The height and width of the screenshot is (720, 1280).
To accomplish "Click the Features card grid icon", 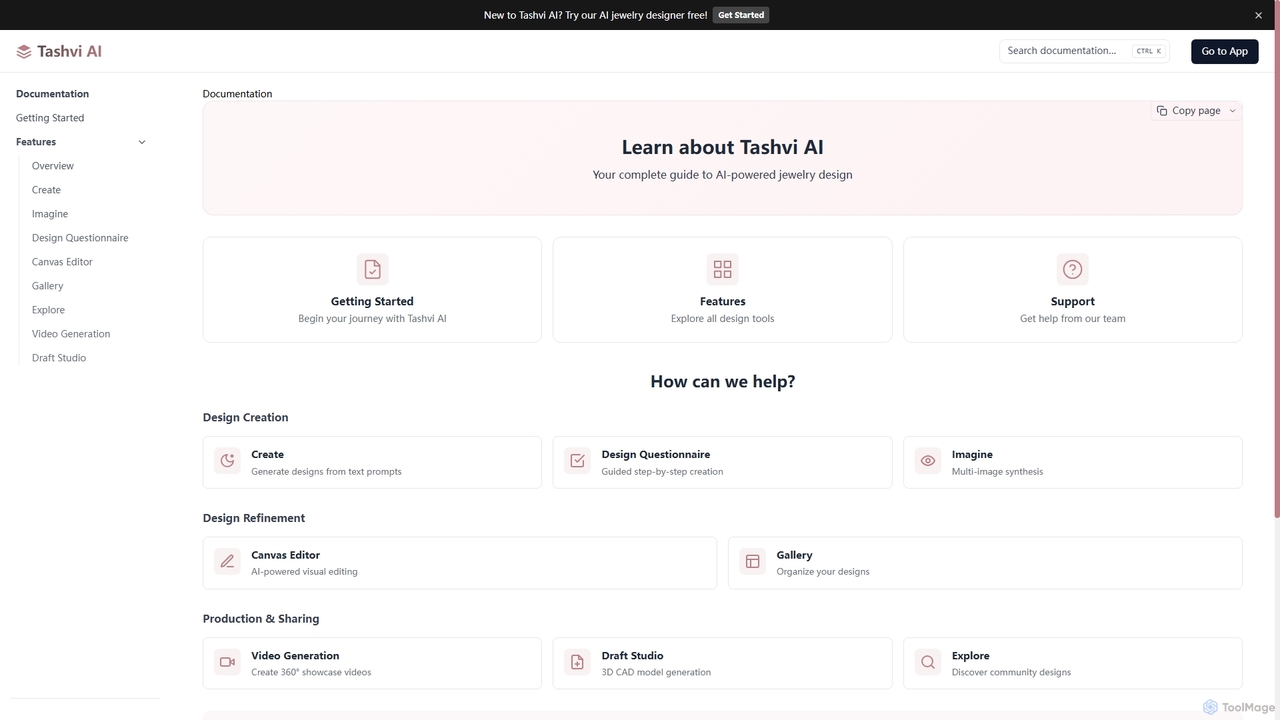I will [722, 269].
